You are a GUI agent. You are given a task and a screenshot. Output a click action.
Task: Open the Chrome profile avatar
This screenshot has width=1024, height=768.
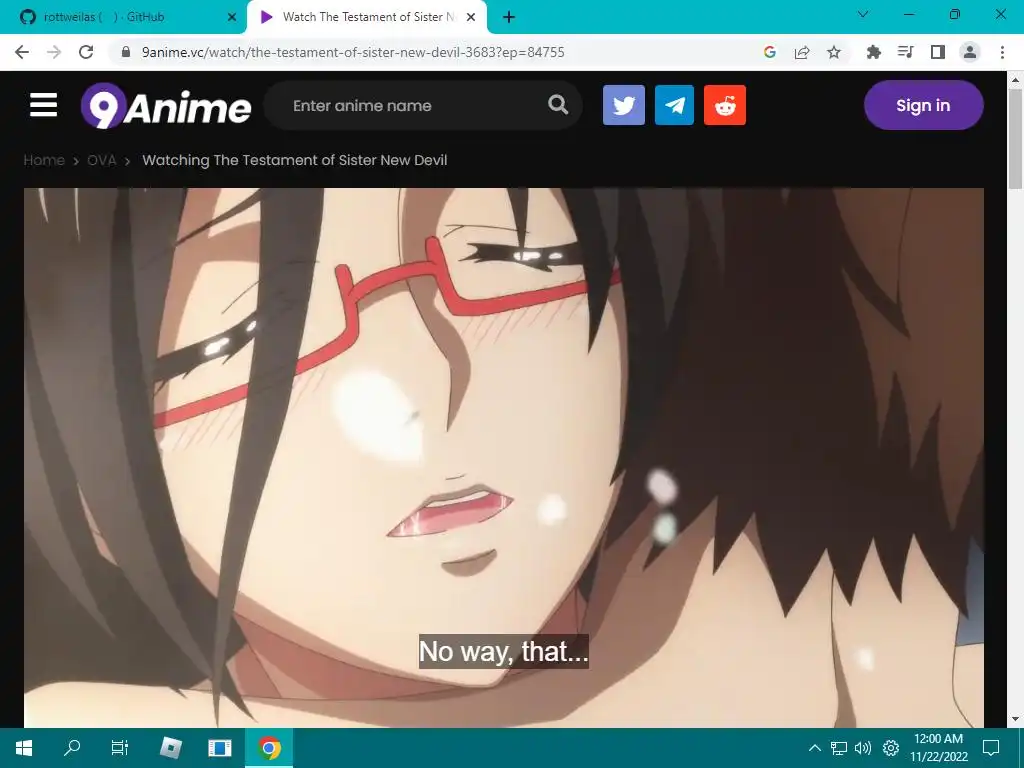pos(970,52)
